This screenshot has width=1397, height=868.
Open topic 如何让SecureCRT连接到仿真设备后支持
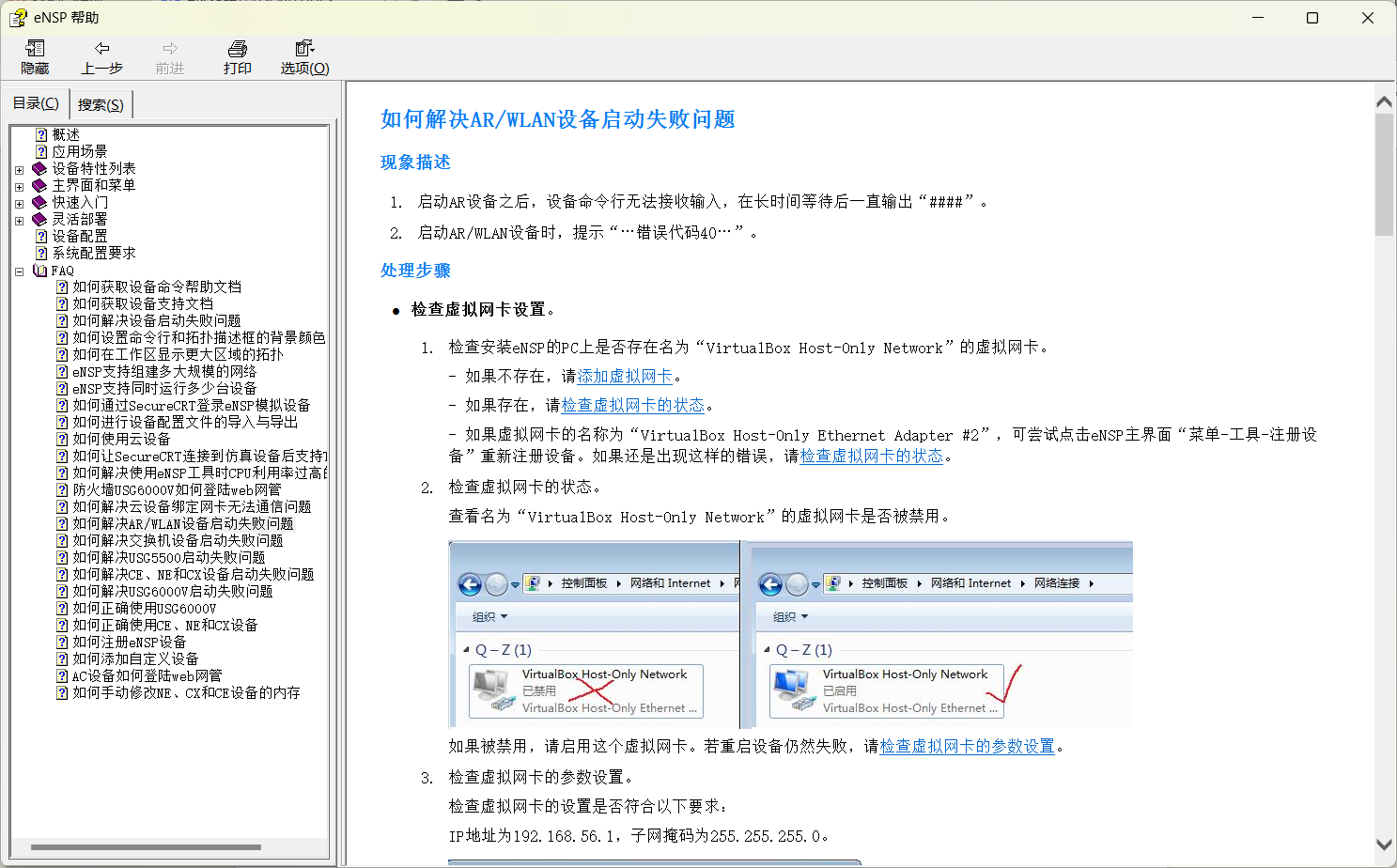(x=200, y=456)
